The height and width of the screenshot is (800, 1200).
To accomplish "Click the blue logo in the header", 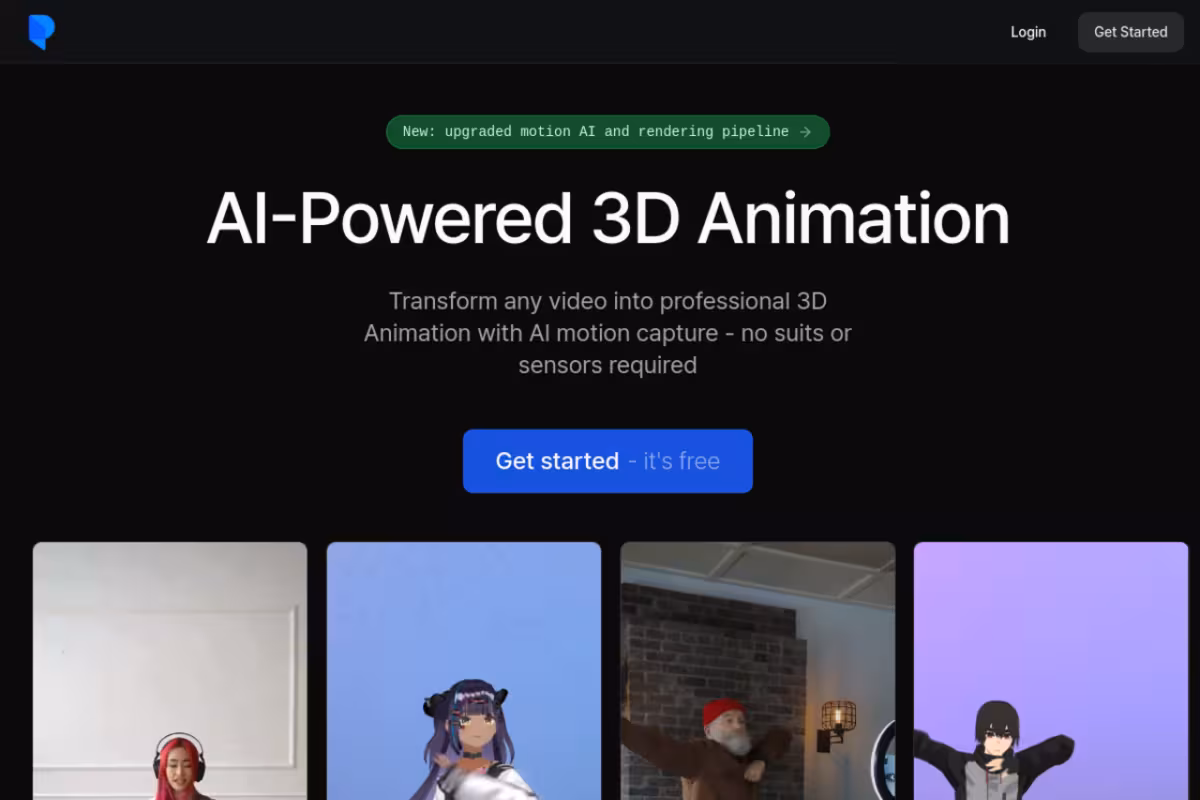I will coord(41,32).
